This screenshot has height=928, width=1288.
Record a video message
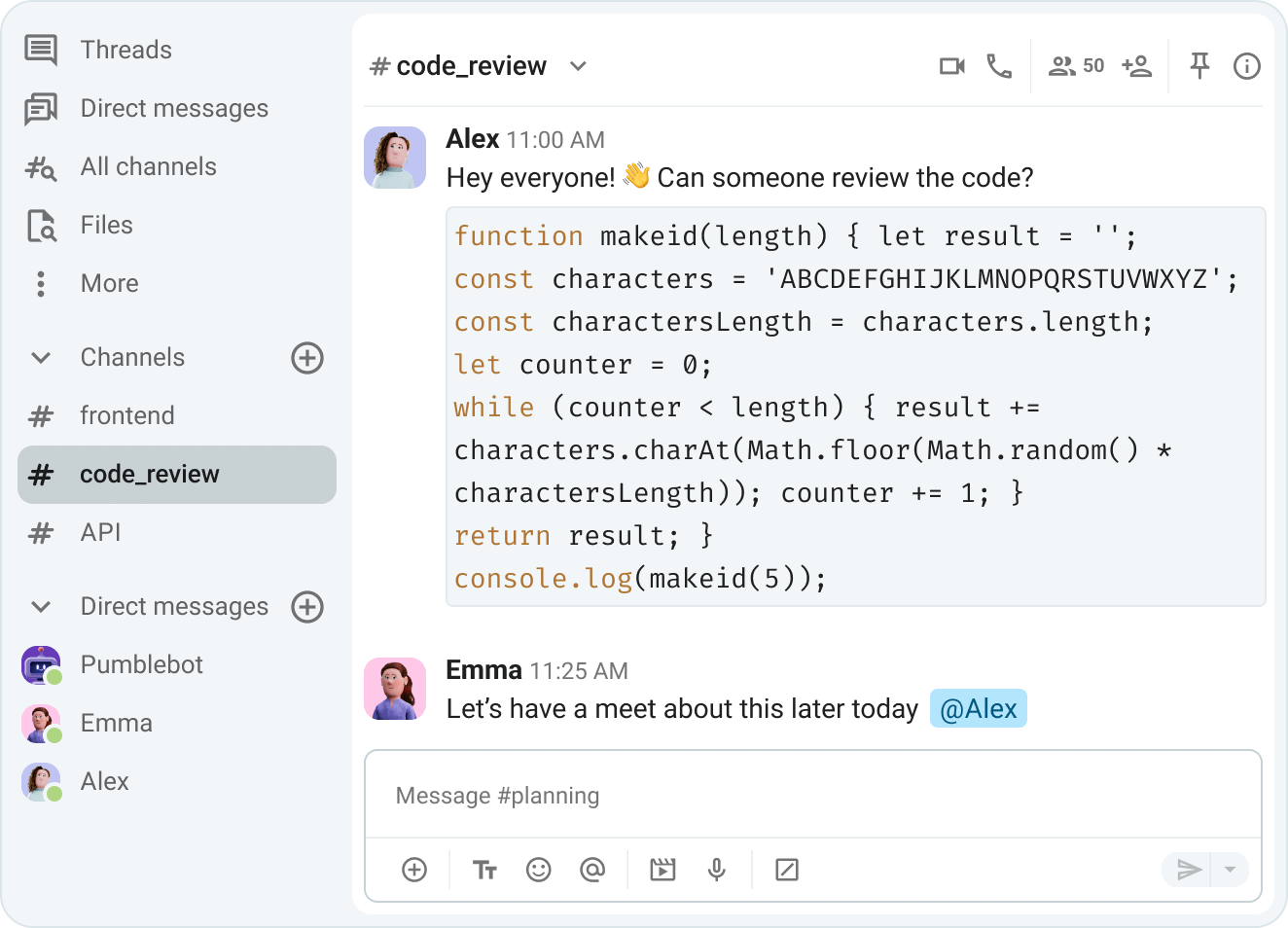pyautogui.click(x=662, y=869)
